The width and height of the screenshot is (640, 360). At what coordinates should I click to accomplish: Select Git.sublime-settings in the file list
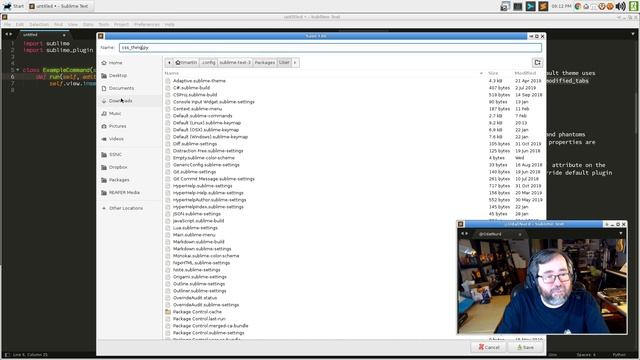[194, 172]
